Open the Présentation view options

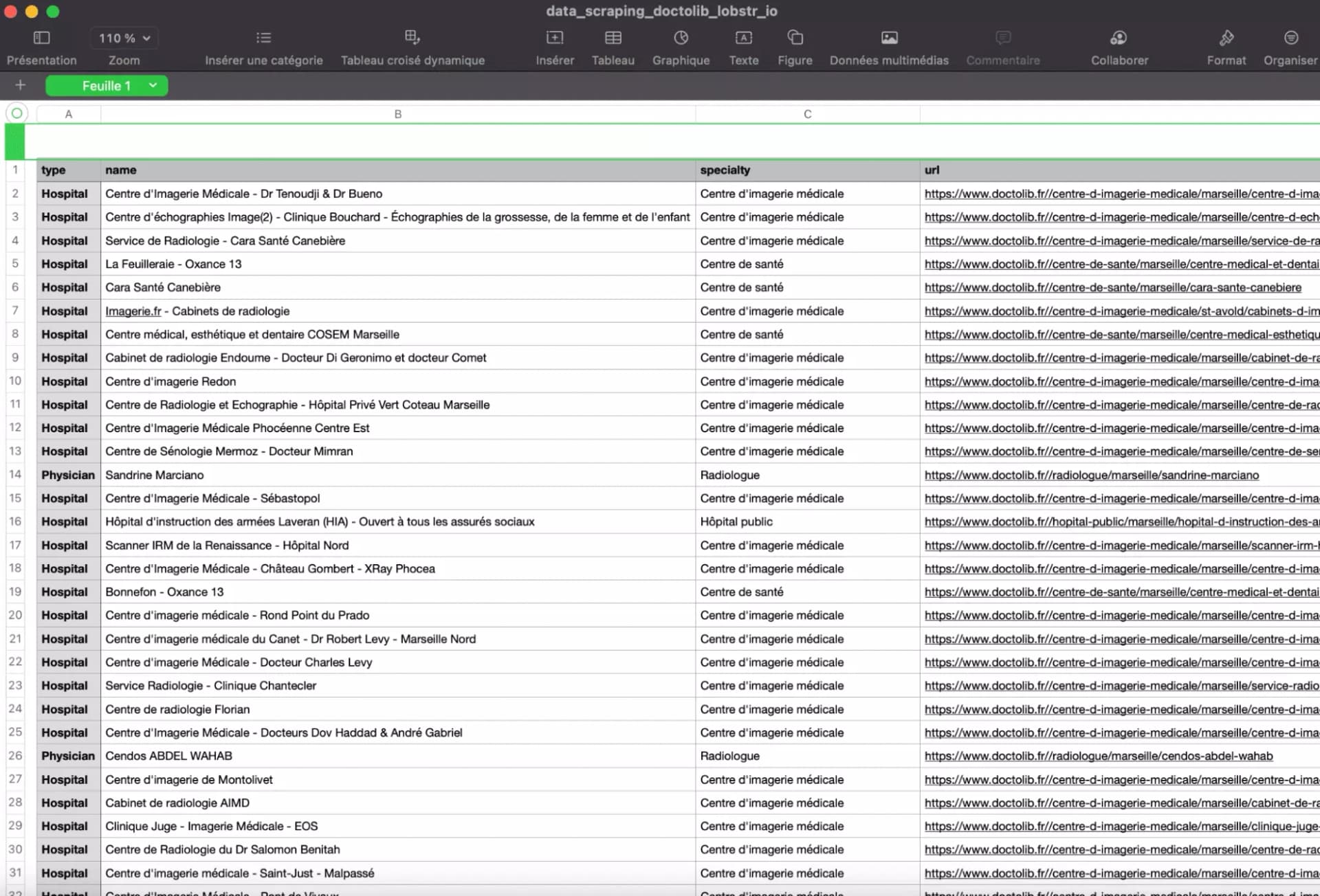click(x=42, y=45)
